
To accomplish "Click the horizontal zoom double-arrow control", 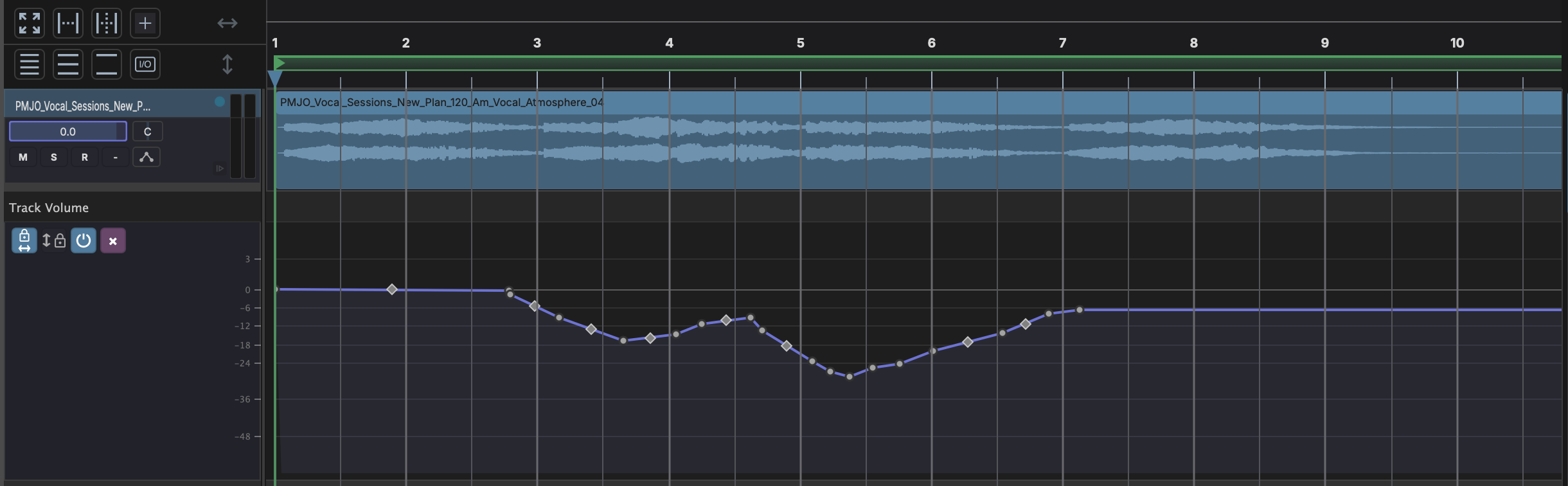I will pos(227,23).
